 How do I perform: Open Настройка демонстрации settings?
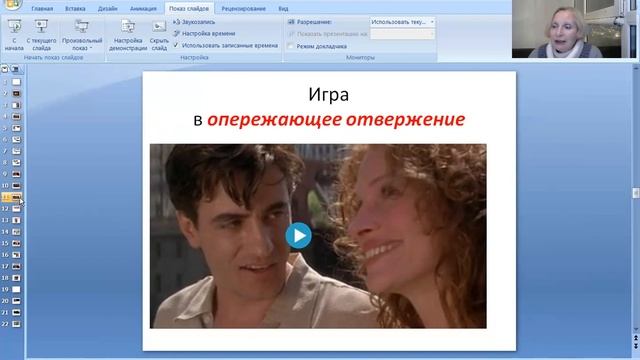point(128,35)
